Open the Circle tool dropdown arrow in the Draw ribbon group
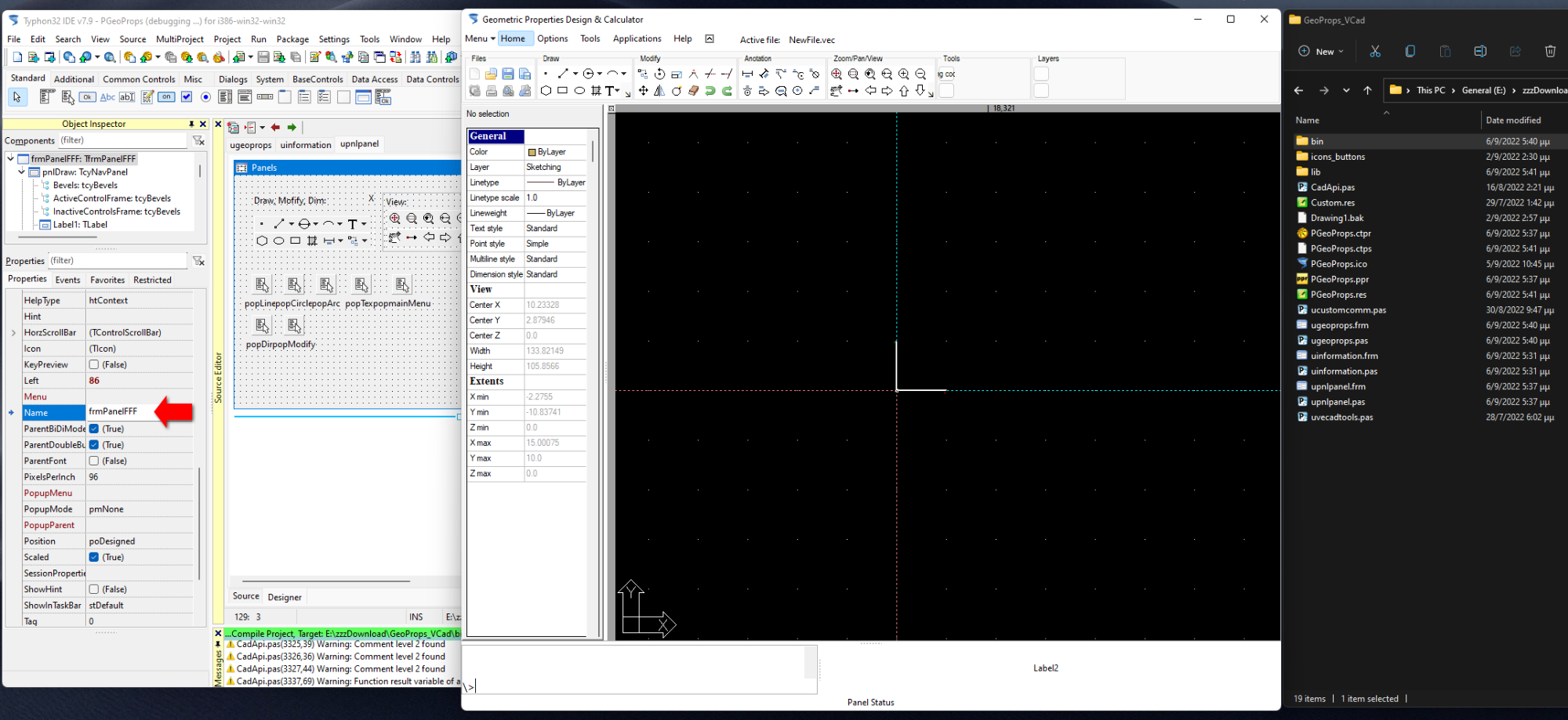Viewport: 1568px width, 720px height. click(600, 74)
